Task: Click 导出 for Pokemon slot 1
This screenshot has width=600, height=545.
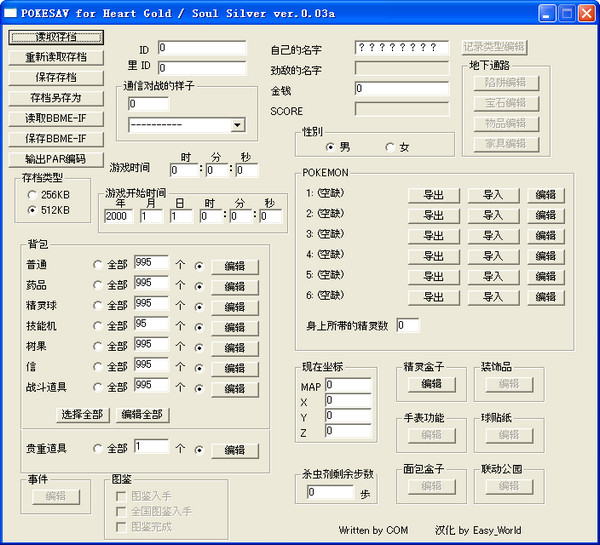Action: (434, 195)
